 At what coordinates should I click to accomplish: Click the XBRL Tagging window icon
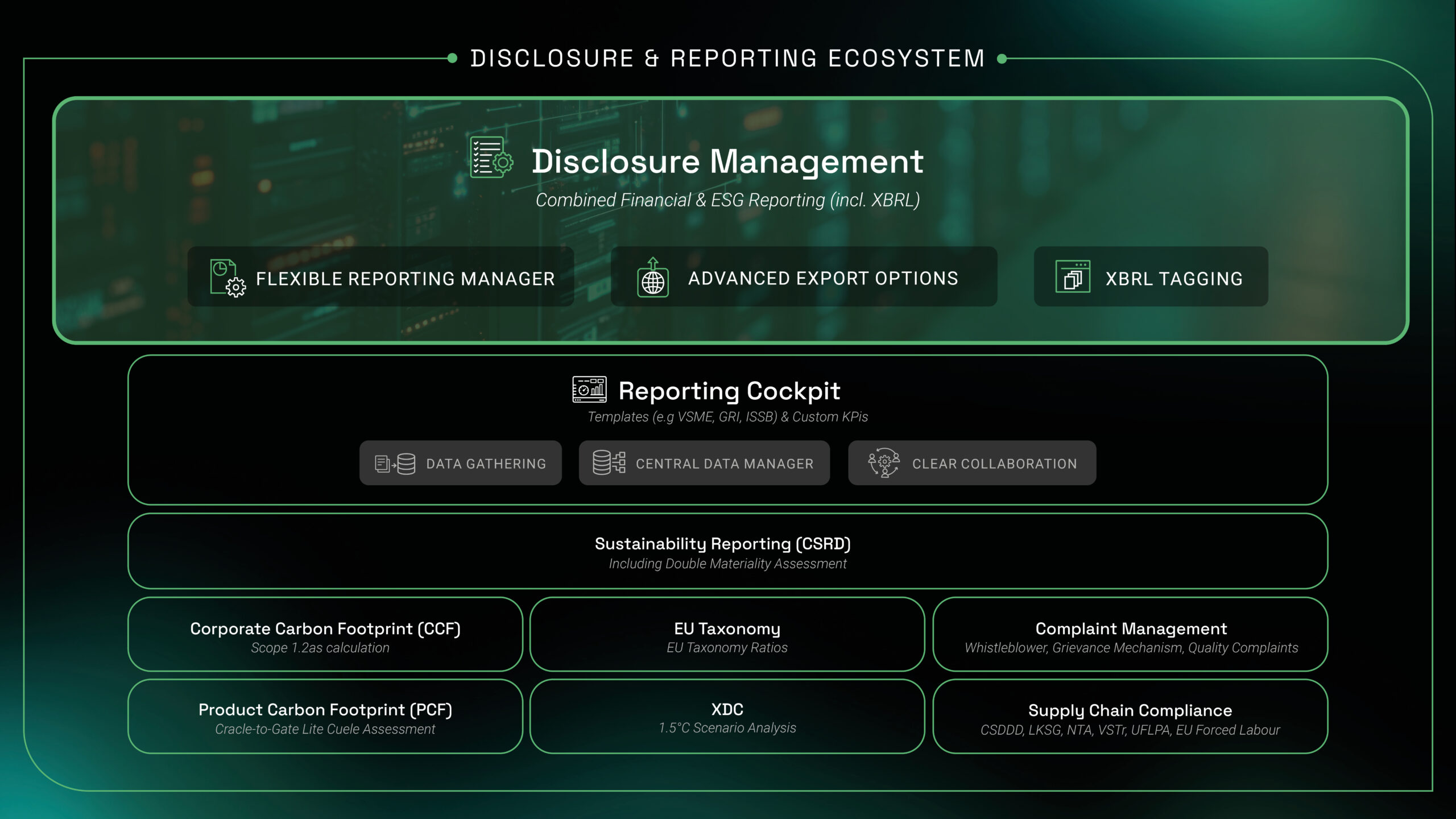(x=1072, y=277)
